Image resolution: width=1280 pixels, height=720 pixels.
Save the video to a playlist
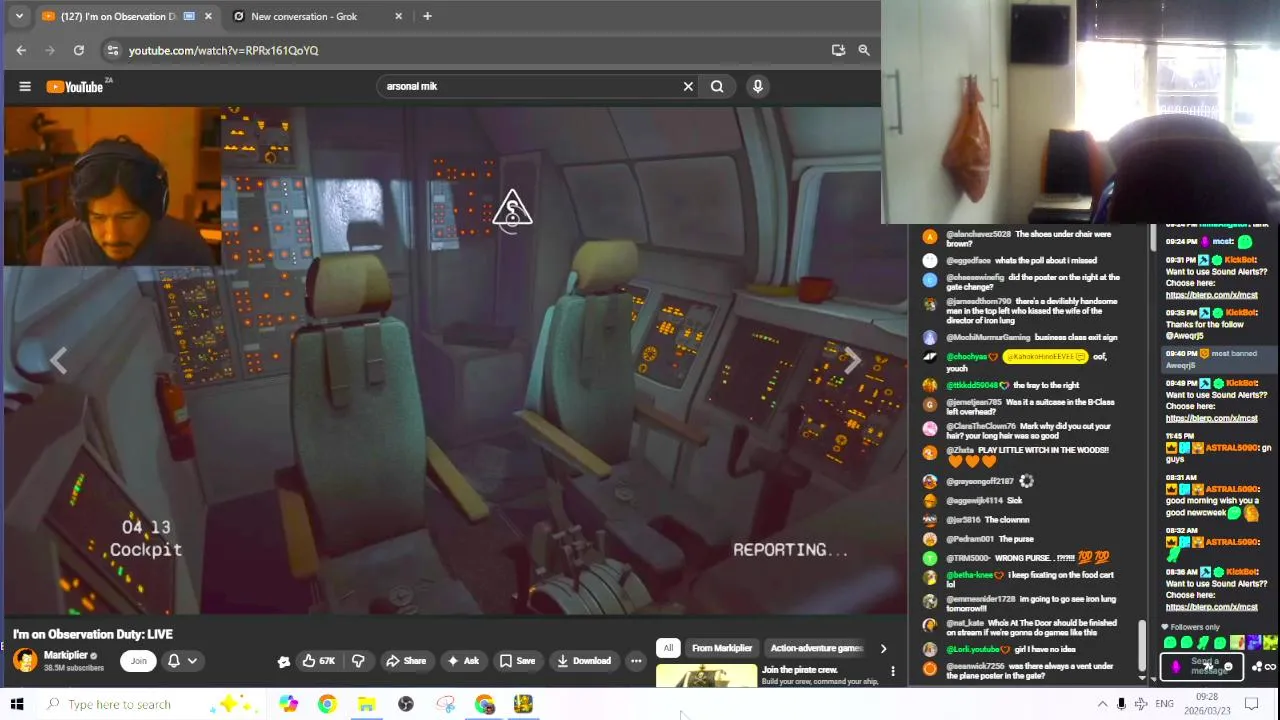(518, 660)
